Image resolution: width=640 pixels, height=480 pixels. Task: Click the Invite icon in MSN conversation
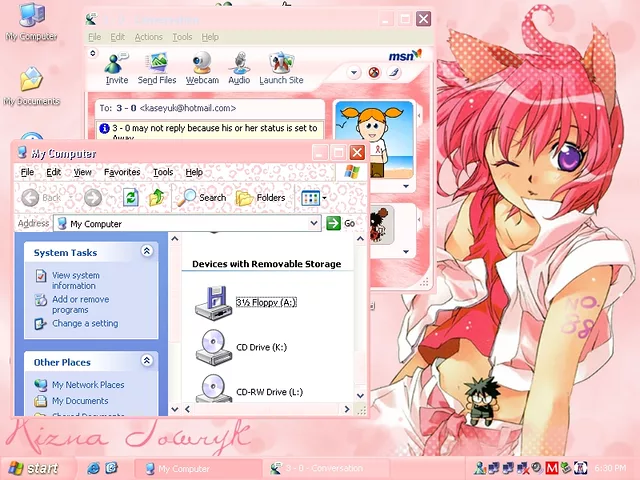tap(117, 66)
